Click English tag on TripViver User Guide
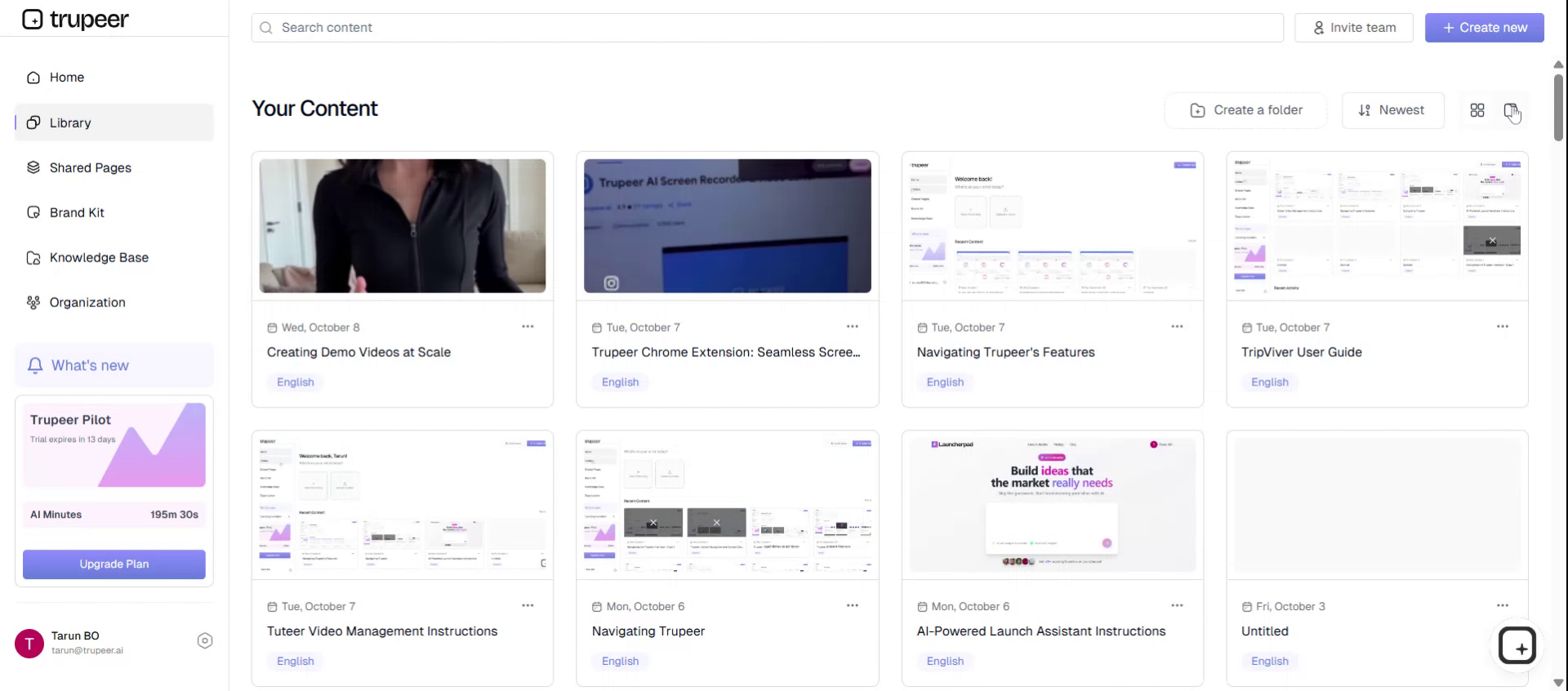The height and width of the screenshot is (691, 1568). 1270,382
